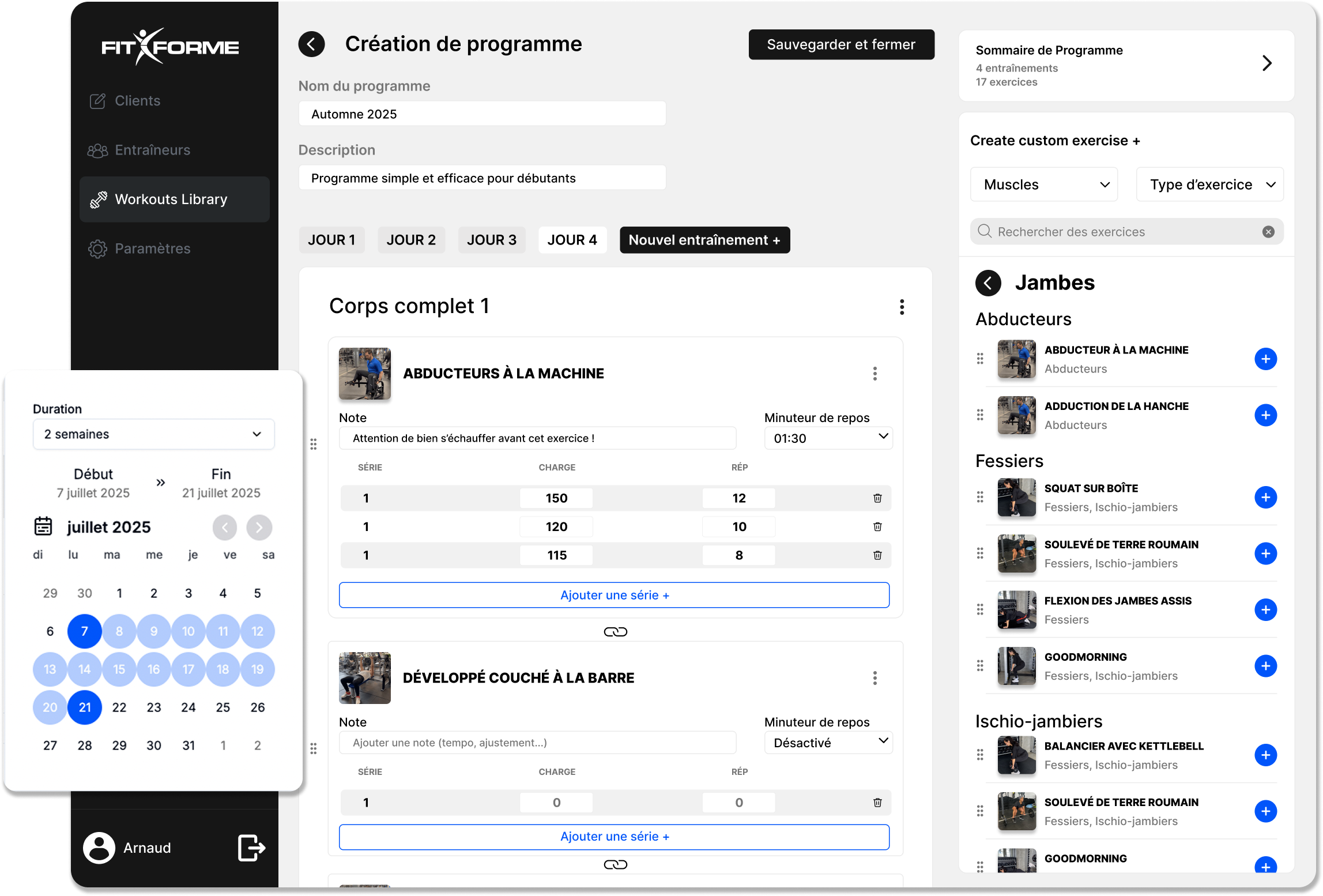Add ADDUCTION DE LA HANCHE with plus icon
The height and width of the screenshot is (896, 1323).
click(x=1265, y=415)
